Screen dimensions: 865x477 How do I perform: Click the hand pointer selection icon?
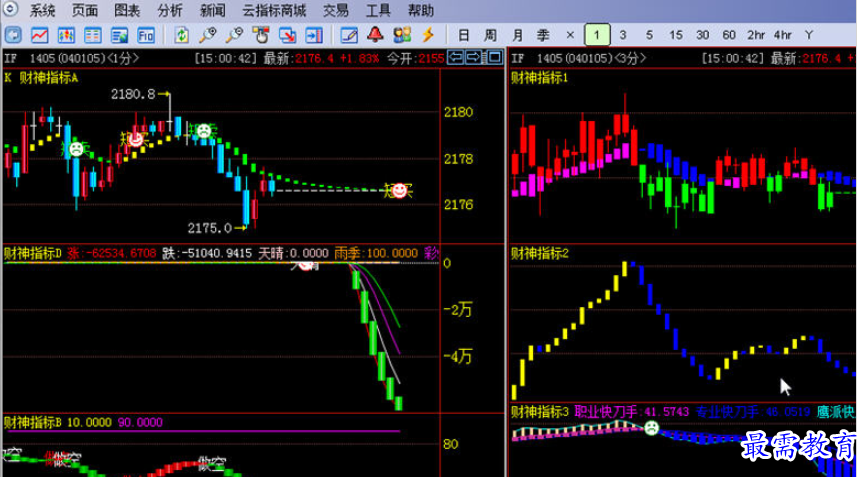click(261, 35)
